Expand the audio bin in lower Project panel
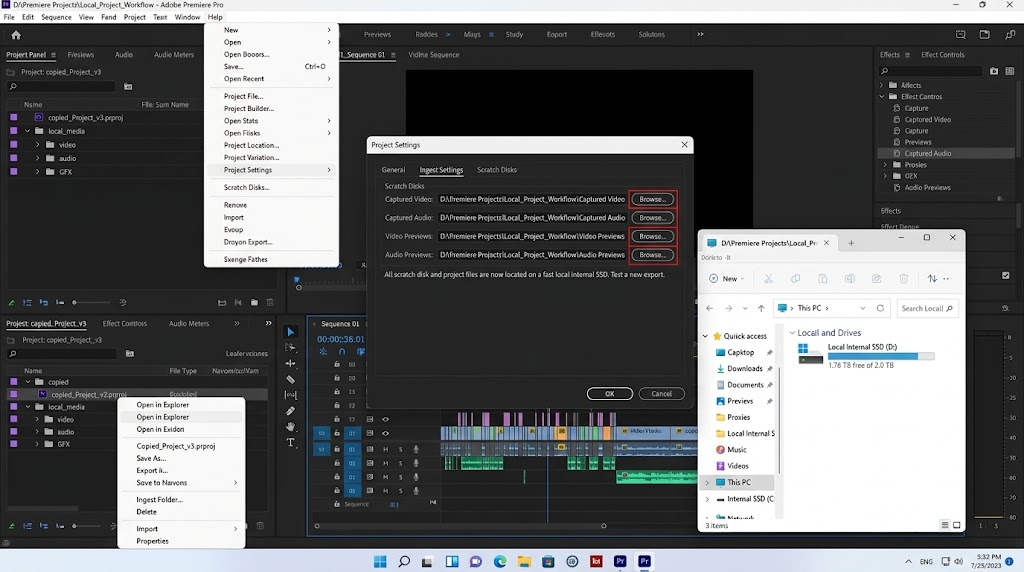Screen dimensions: 1024x572 click(x=37, y=432)
